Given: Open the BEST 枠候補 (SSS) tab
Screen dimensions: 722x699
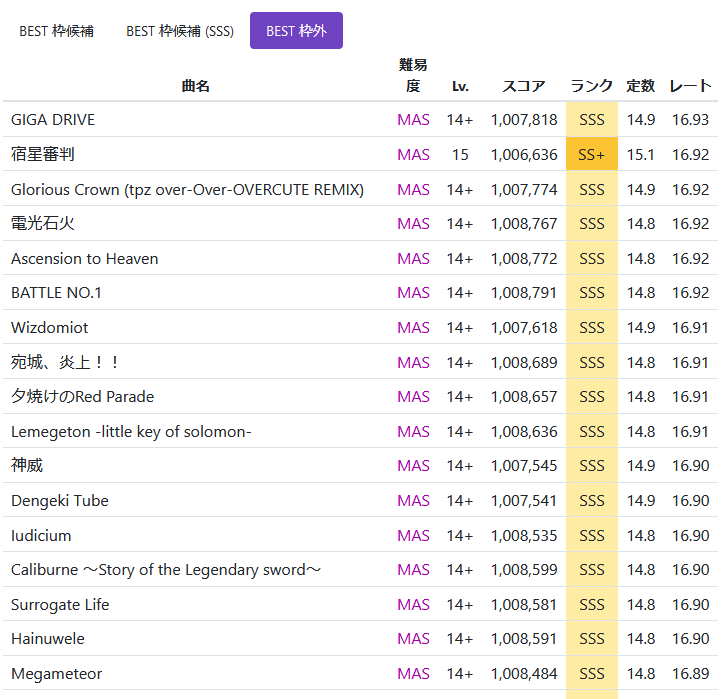Looking at the screenshot, I should pyautogui.click(x=180, y=31).
